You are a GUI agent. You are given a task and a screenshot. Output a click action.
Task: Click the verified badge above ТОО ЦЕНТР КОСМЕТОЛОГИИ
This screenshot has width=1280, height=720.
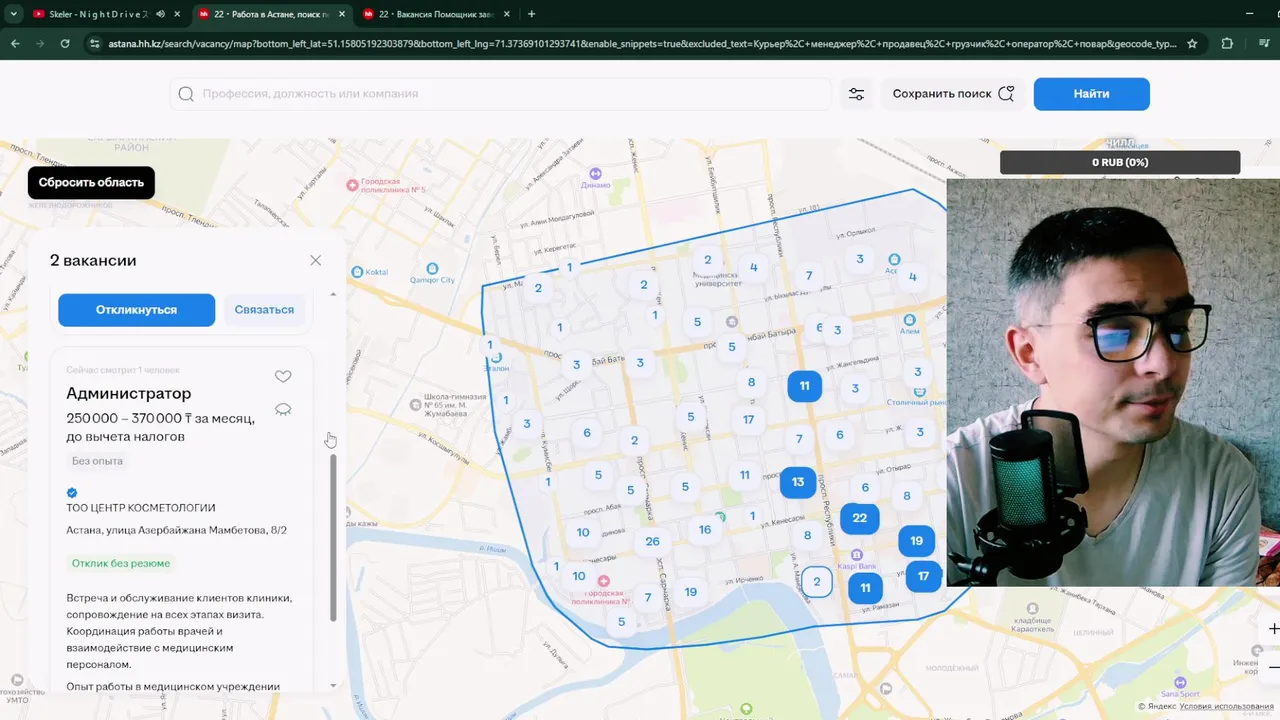coord(72,492)
